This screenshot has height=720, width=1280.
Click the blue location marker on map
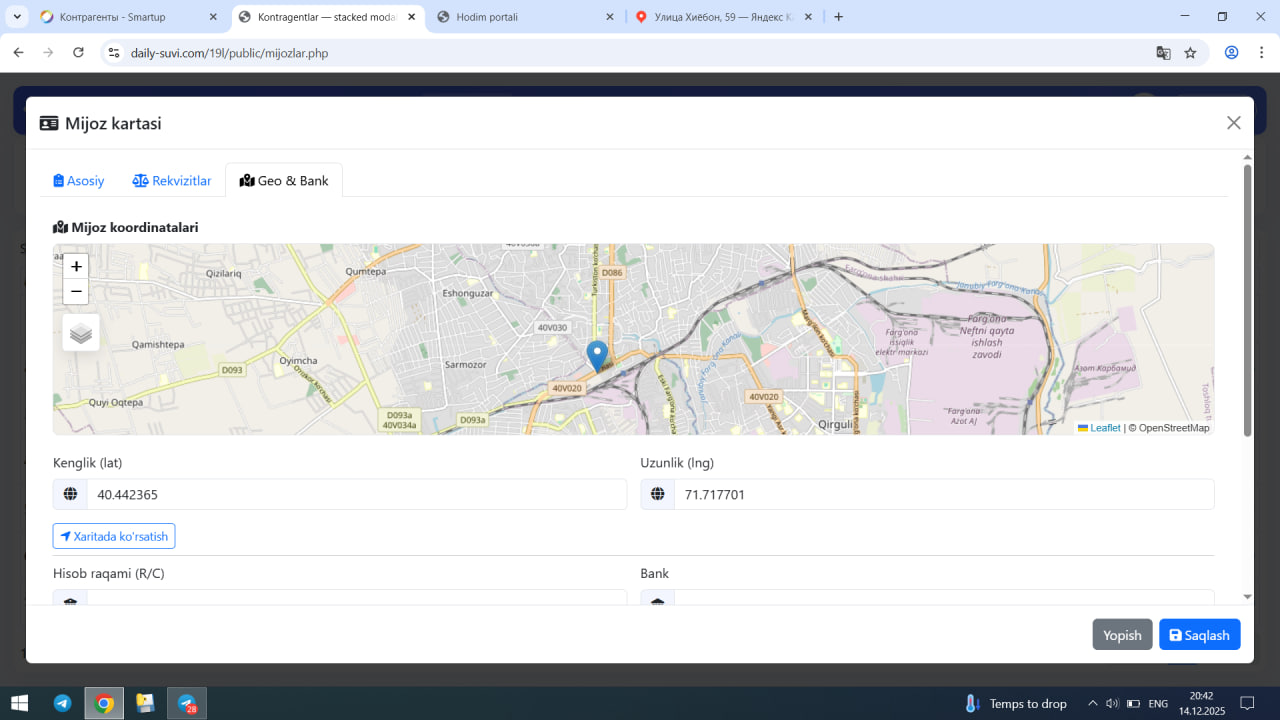click(597, 355)
